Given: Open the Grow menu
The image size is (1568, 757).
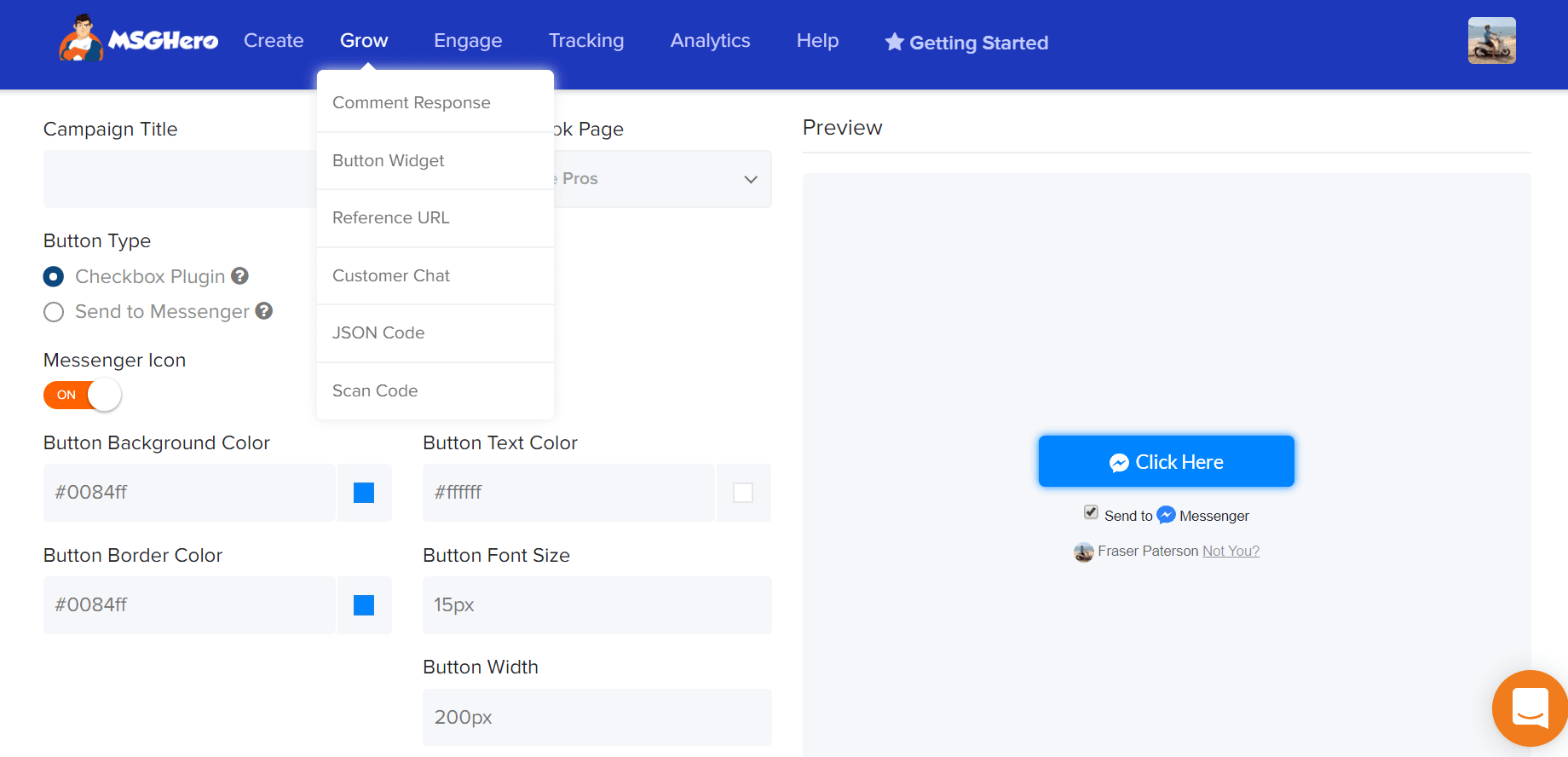Looking at the screenshot, I should pyautogui.click(x=364, y=41).
